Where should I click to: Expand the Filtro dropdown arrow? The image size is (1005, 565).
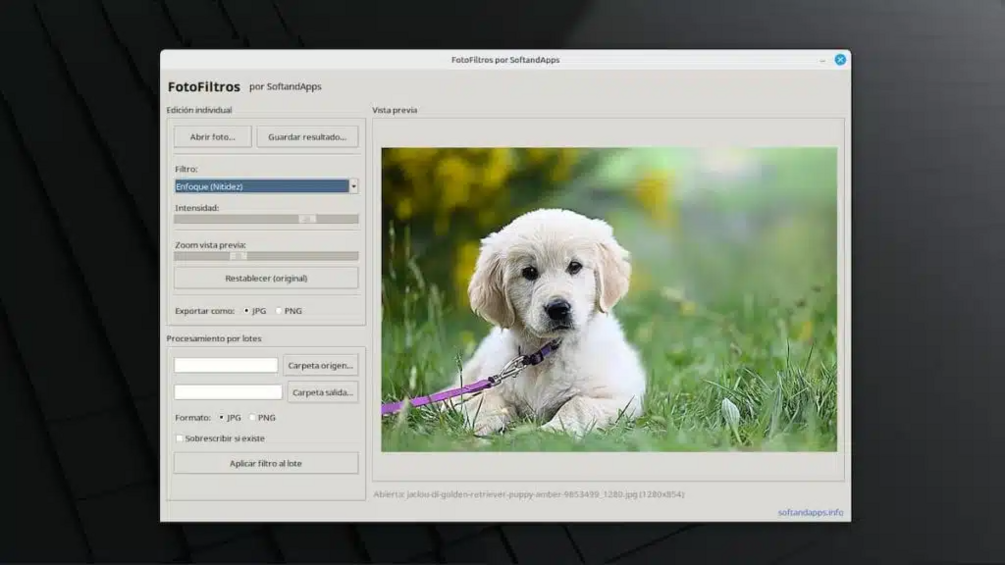click(354, 186)
